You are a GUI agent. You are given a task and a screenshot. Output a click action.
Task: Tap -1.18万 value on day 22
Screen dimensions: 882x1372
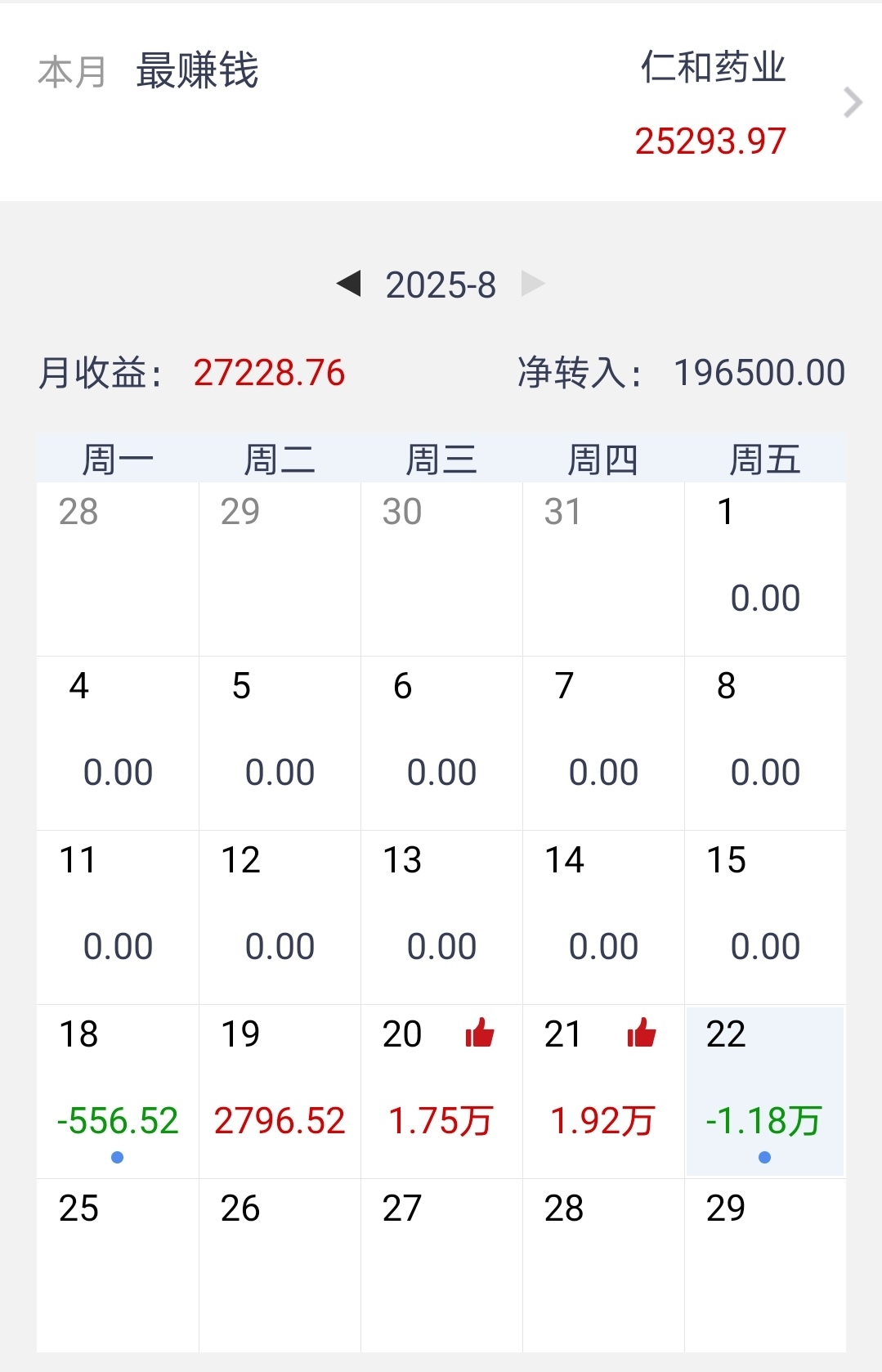763,1121
